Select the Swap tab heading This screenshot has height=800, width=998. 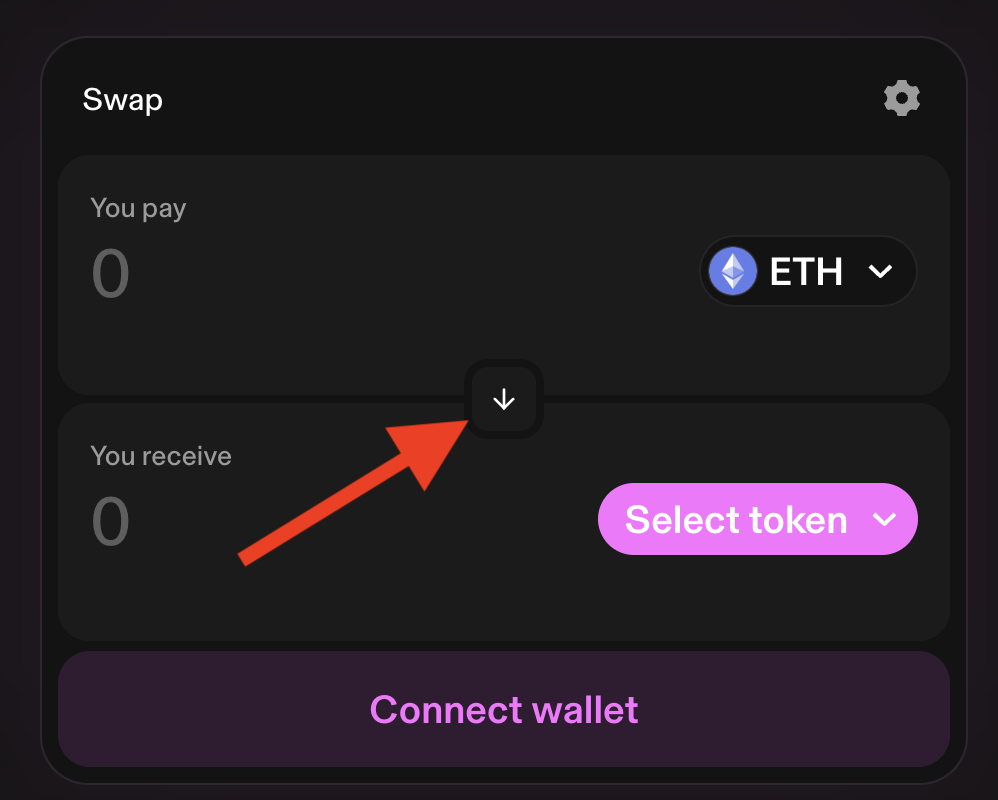point(122,100)
